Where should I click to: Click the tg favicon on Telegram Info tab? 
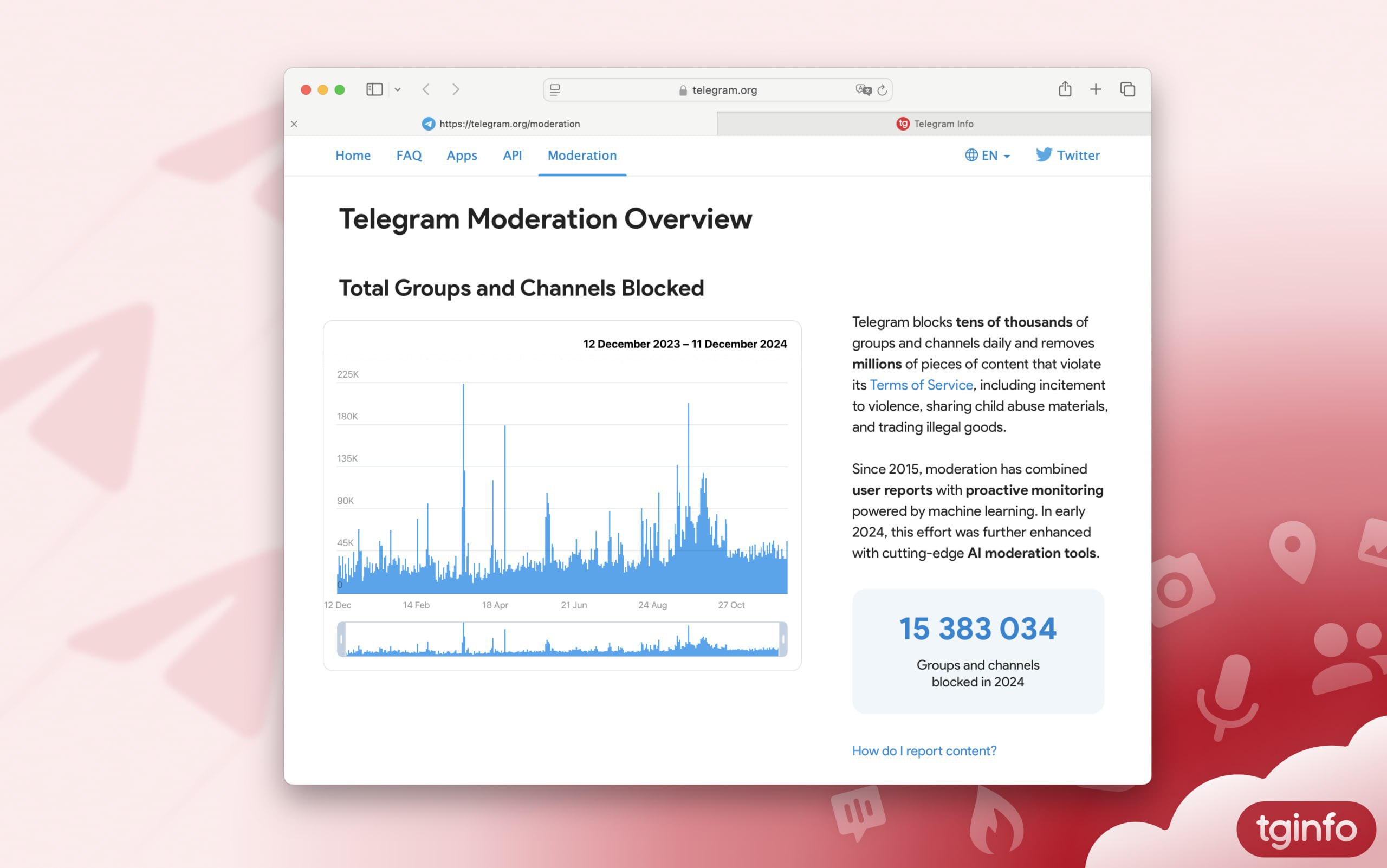[903, 124]
